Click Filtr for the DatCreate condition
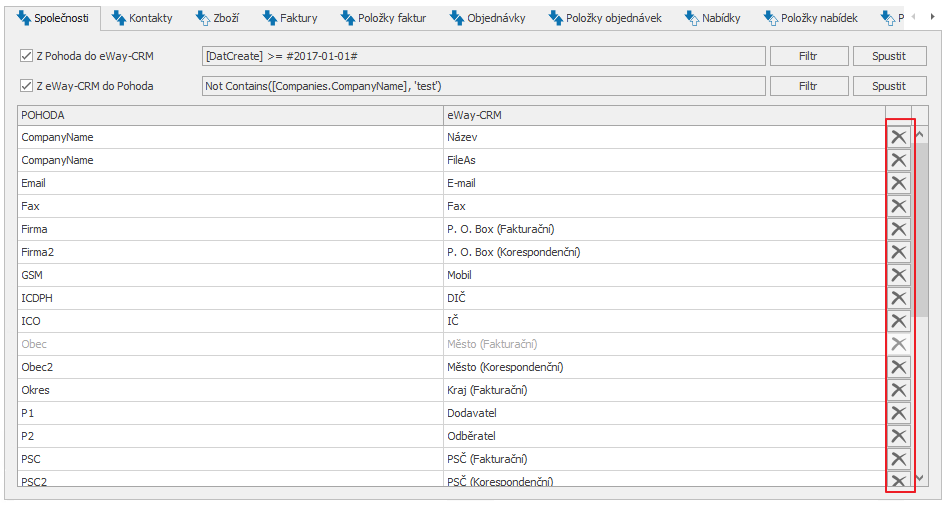 [x=808, y=56]
